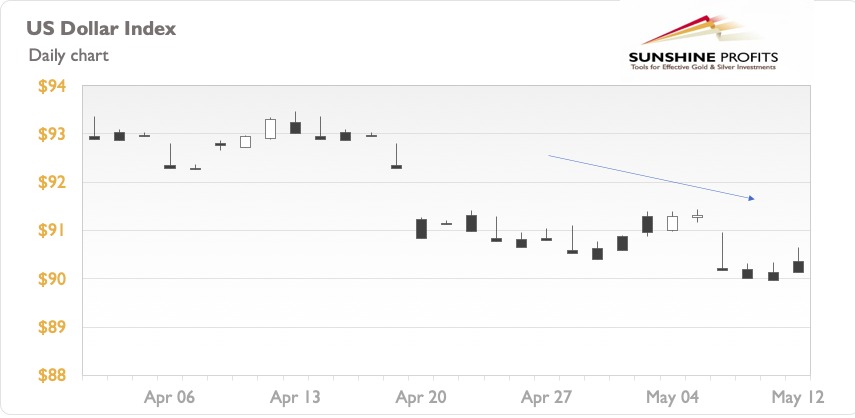Click the last candlestick near May 12
This screenshot has width=855, height=418.
pos(798,261)
